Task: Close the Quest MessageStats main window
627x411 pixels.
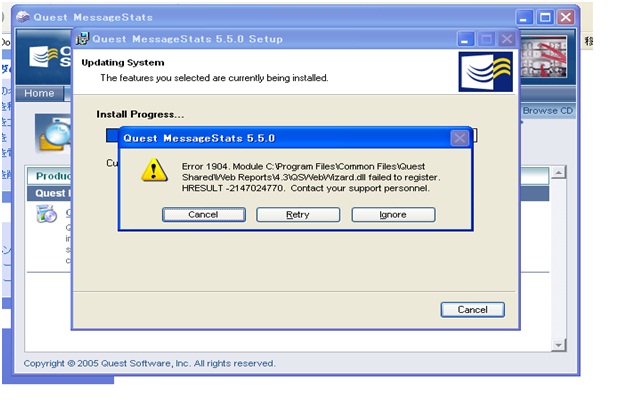Action: 565,17
